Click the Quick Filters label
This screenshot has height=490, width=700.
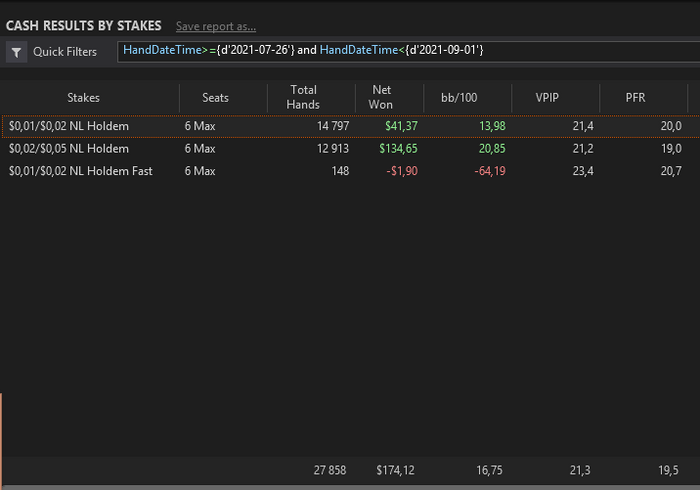click(x=65, y=52)
